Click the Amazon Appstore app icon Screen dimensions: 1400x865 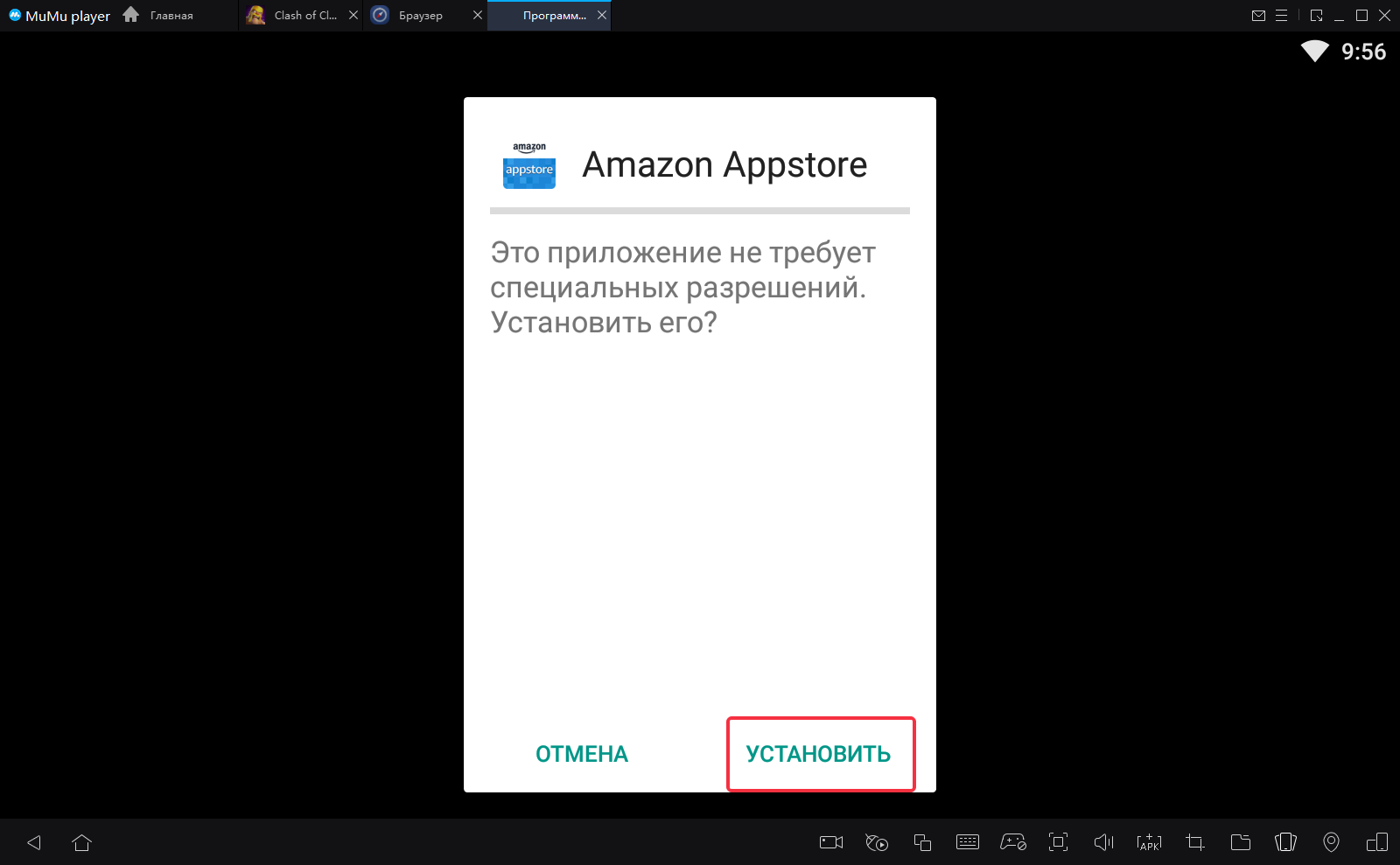(529, 164)
